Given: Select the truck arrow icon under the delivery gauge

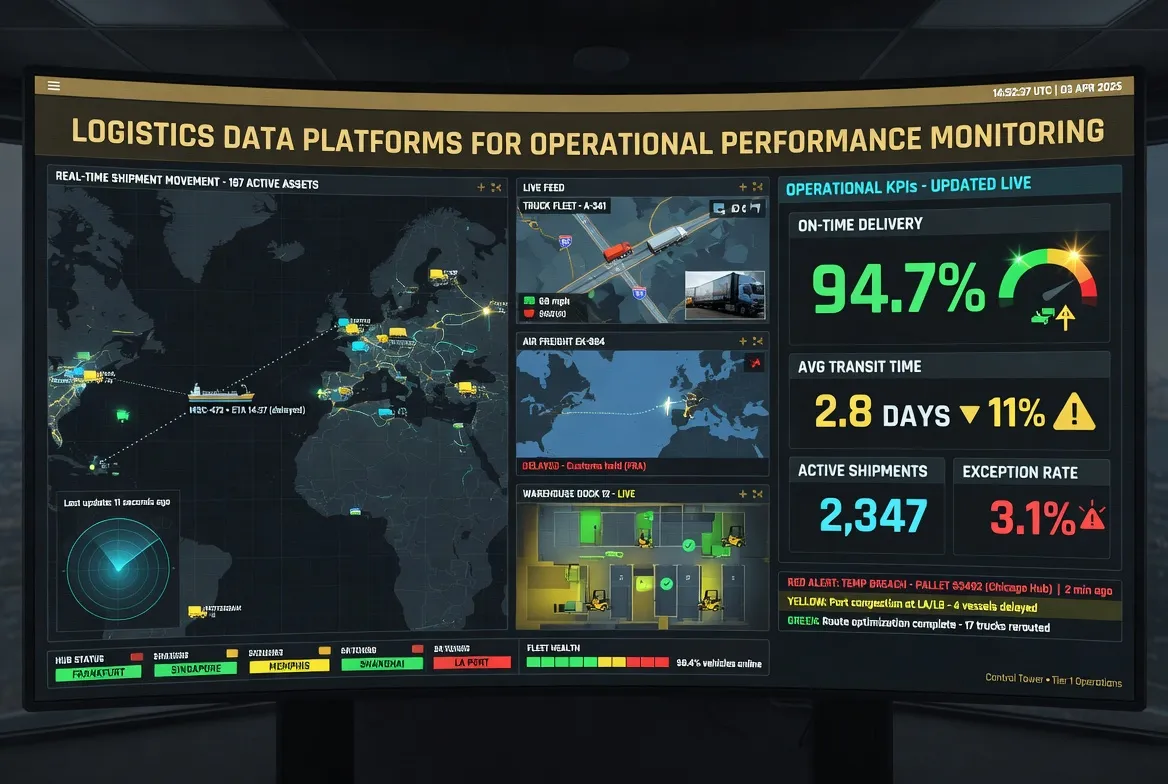Looking at the screenshot, I should (1050, 316).
